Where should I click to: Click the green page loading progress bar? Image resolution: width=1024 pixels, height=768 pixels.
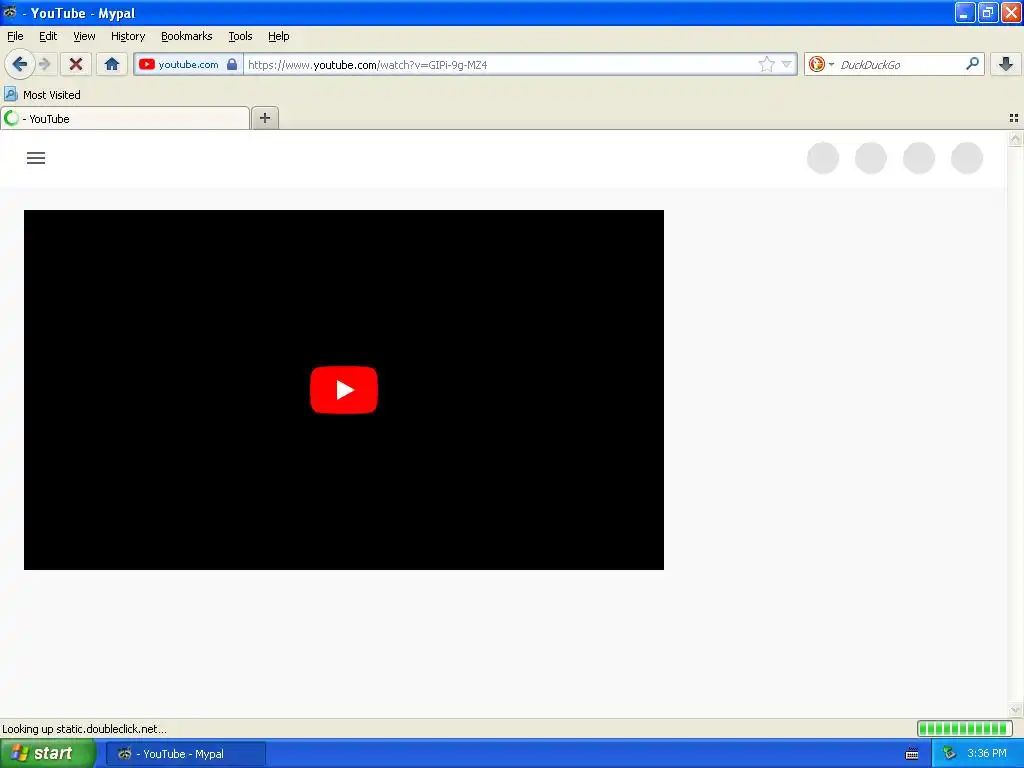965,728
